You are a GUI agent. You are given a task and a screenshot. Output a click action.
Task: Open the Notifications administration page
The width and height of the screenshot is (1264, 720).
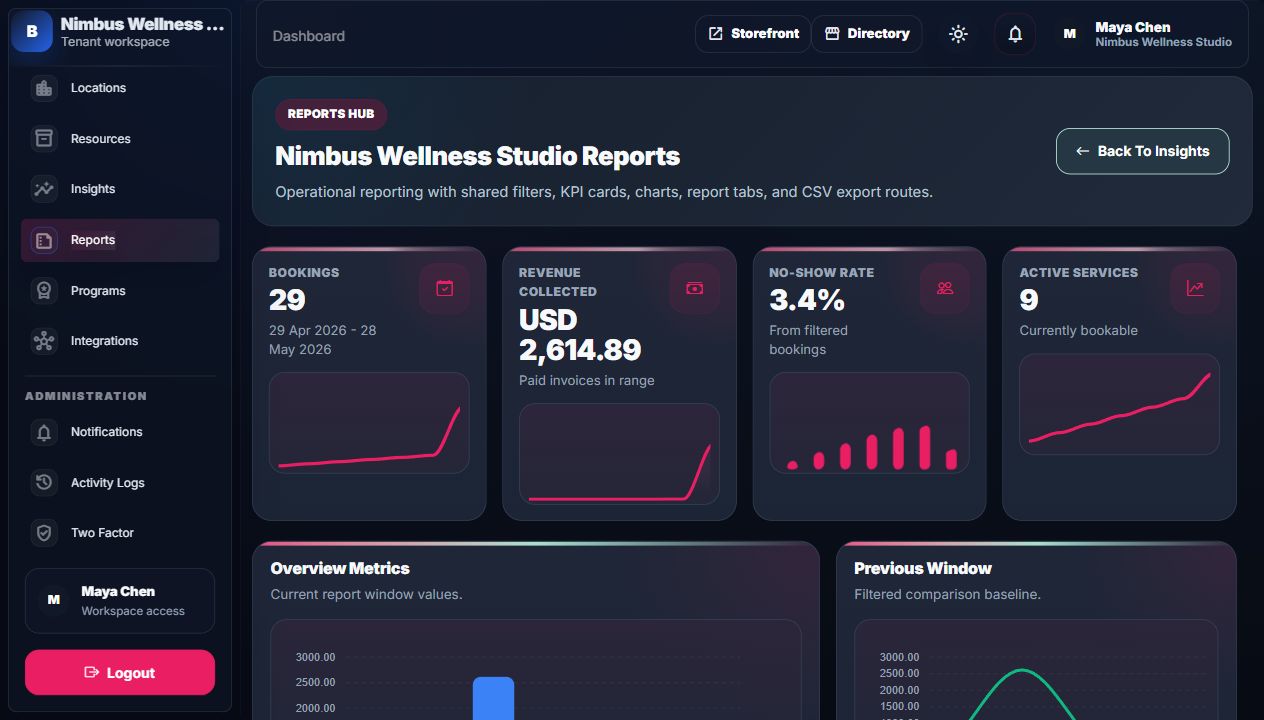[120, 432]
